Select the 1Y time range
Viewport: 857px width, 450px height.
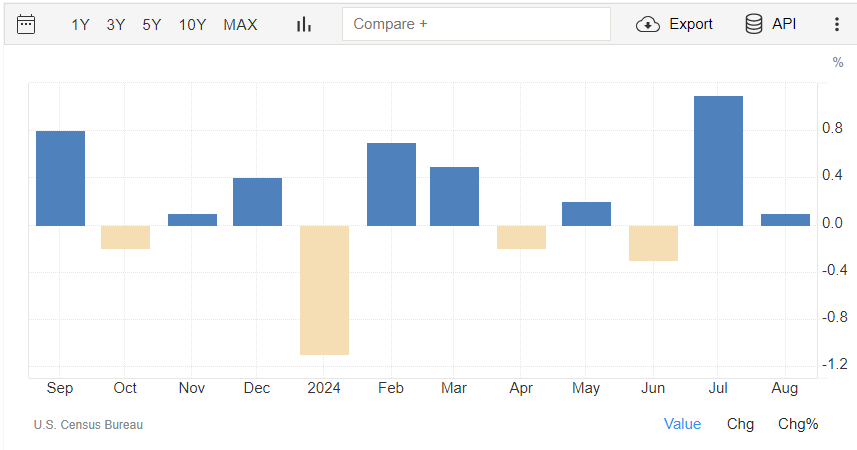click(x=81, y=24)
